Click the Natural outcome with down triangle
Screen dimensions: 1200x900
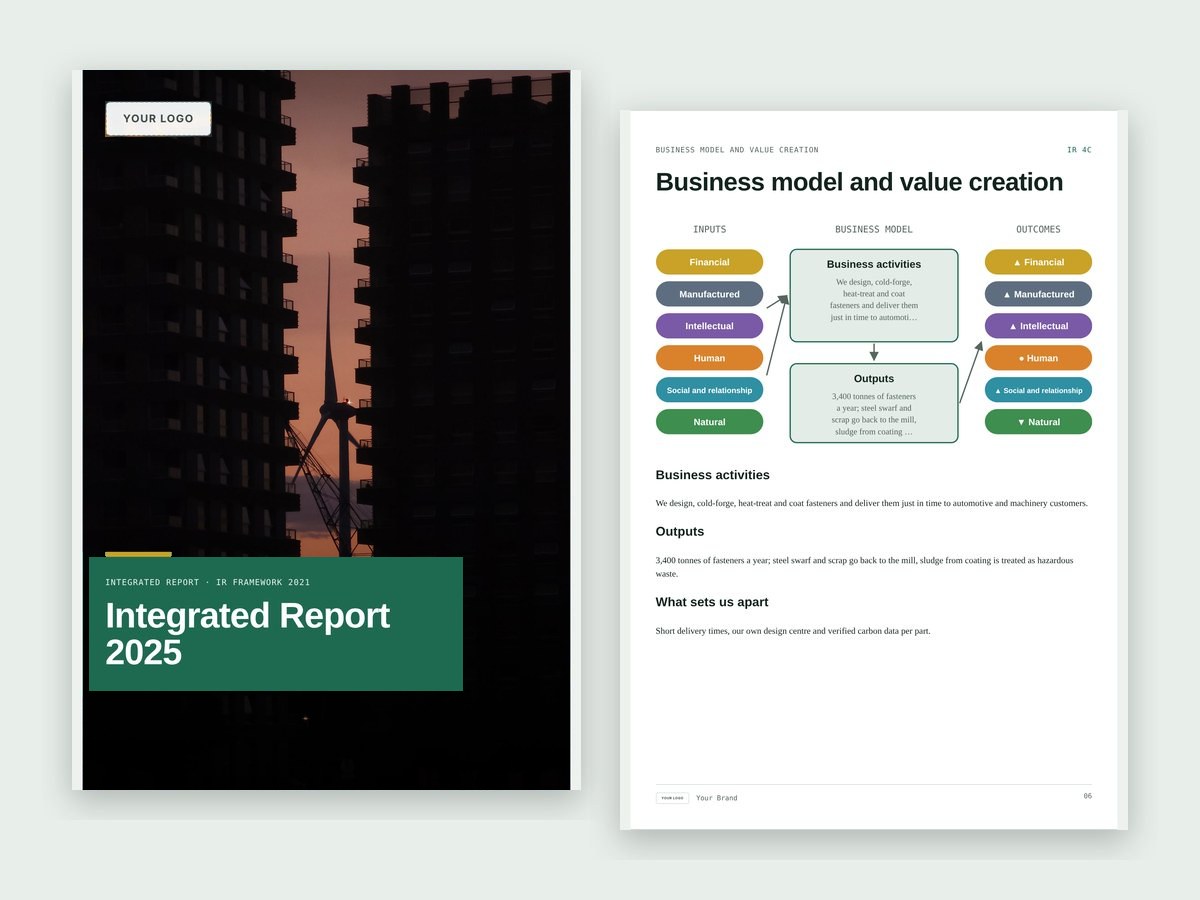click(x=1038, y=422)
